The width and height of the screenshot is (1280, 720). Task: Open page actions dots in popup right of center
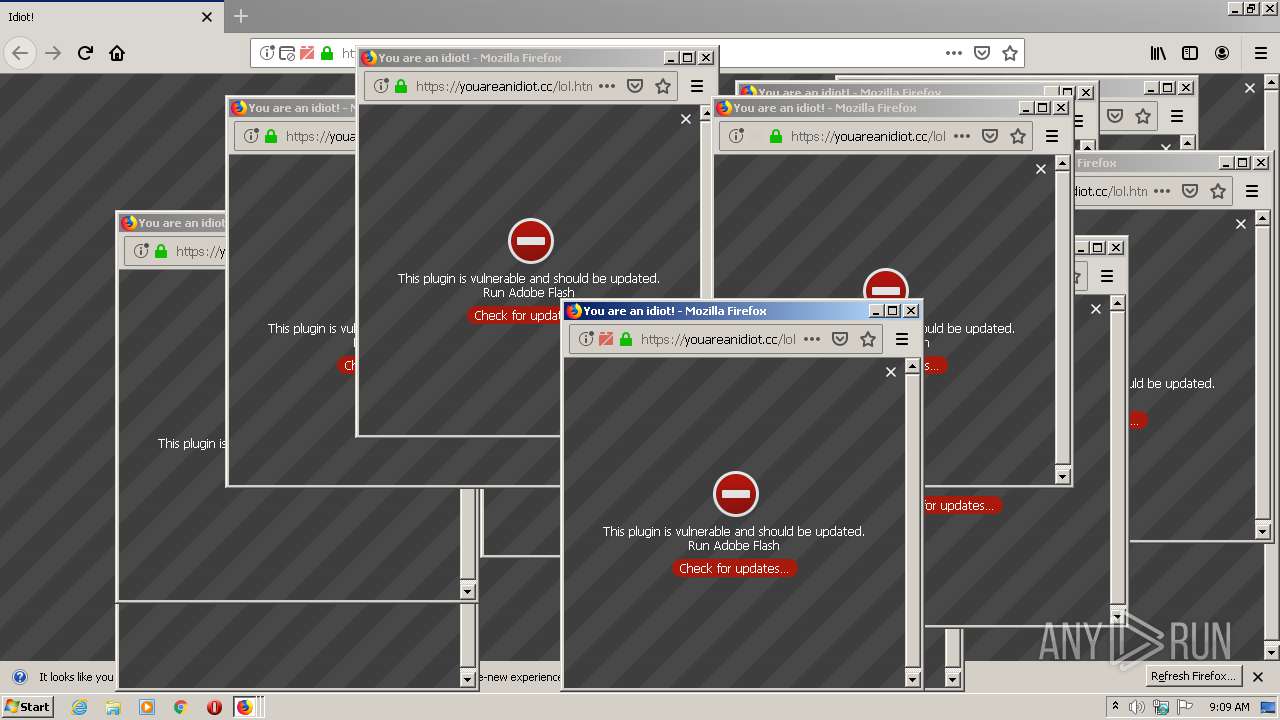[x=962, y=136]
